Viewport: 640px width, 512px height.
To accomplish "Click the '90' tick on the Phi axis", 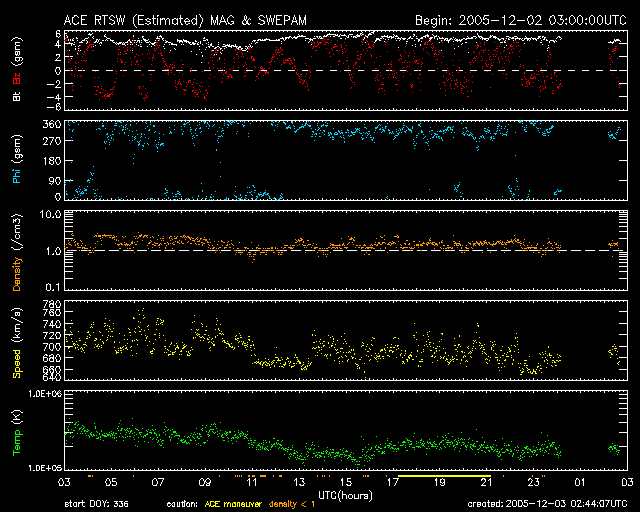I will (x=55, y=181).
